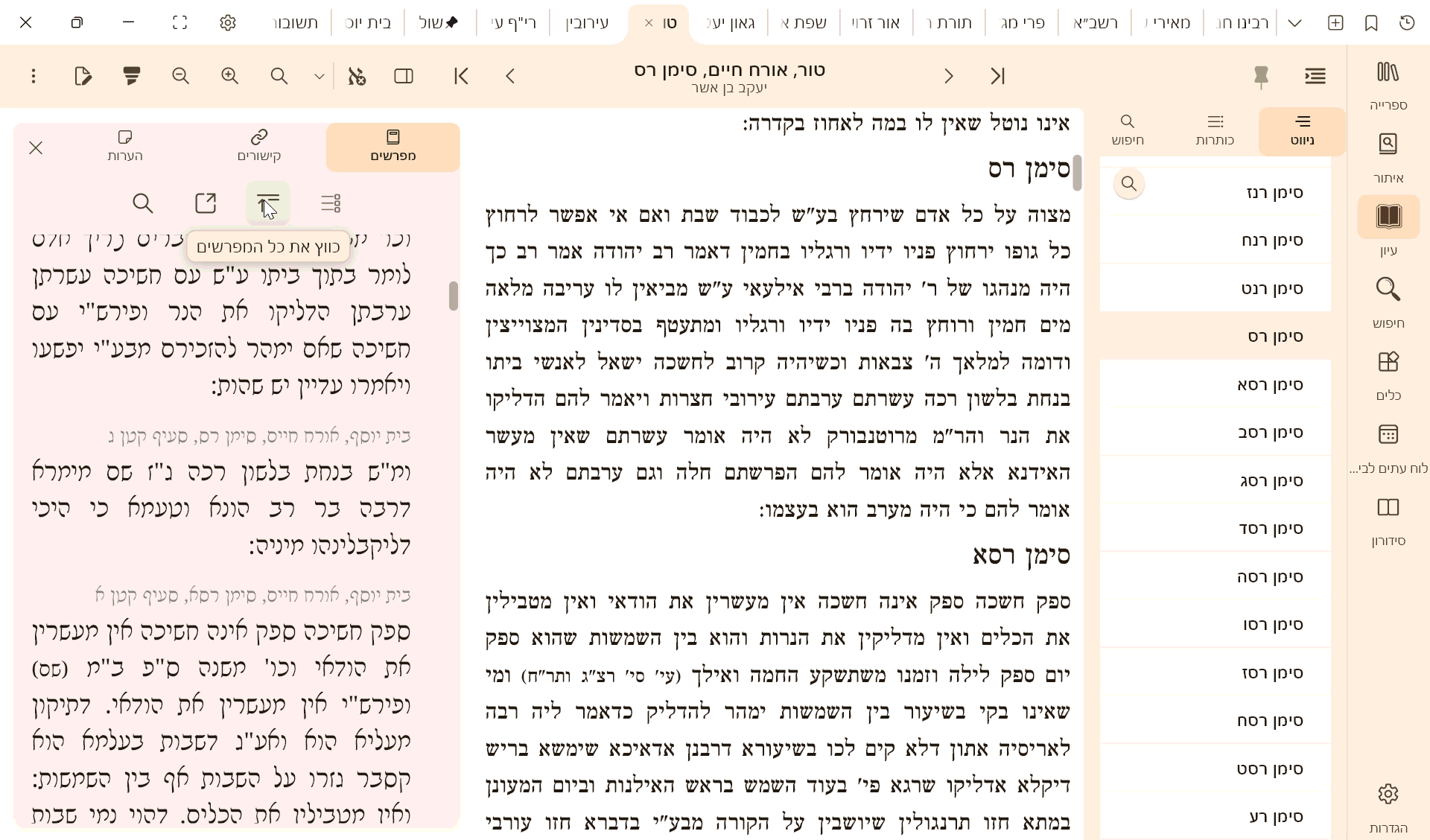Viewport: 1430px width, 840px height.
Task: Open the ספרייה library sidebar icon
Action: pyautogui.click(x=1388, y=83)
